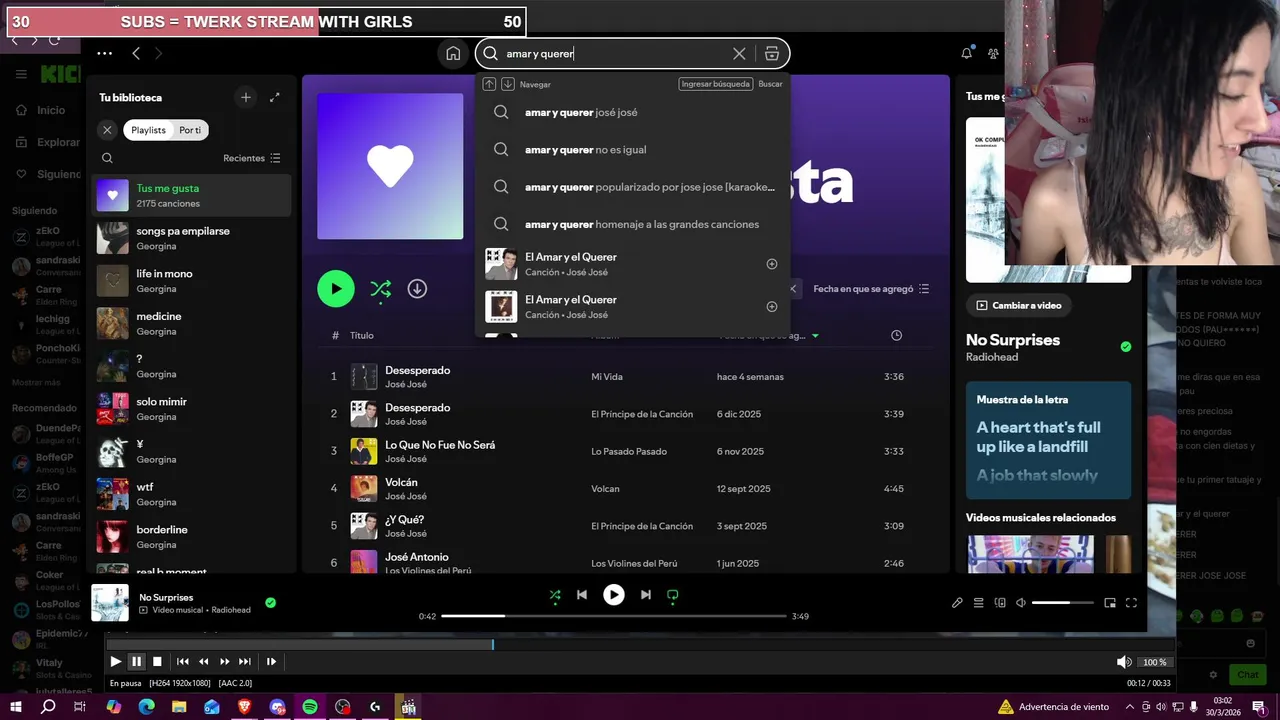1280x720 pixels.
Task: Download the Tus me gusta playlist
Action: coord(417,289)
